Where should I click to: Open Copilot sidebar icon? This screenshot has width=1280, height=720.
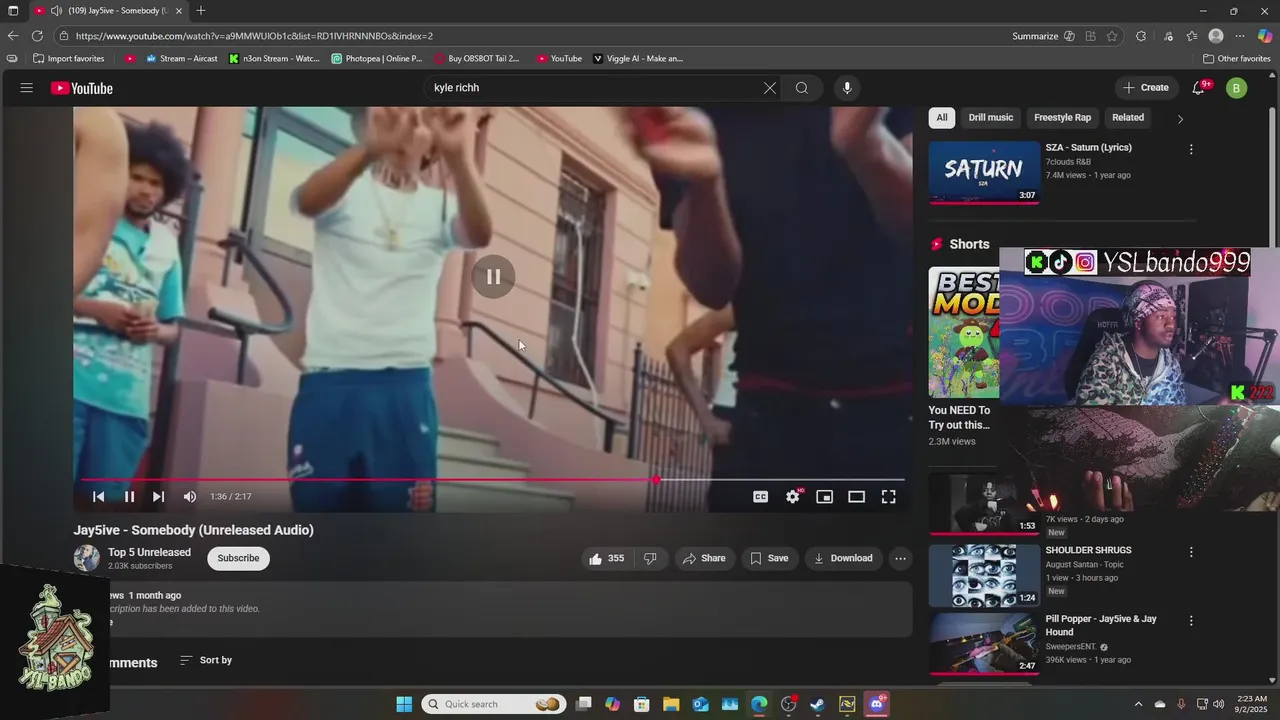(x=1265, y=36)
